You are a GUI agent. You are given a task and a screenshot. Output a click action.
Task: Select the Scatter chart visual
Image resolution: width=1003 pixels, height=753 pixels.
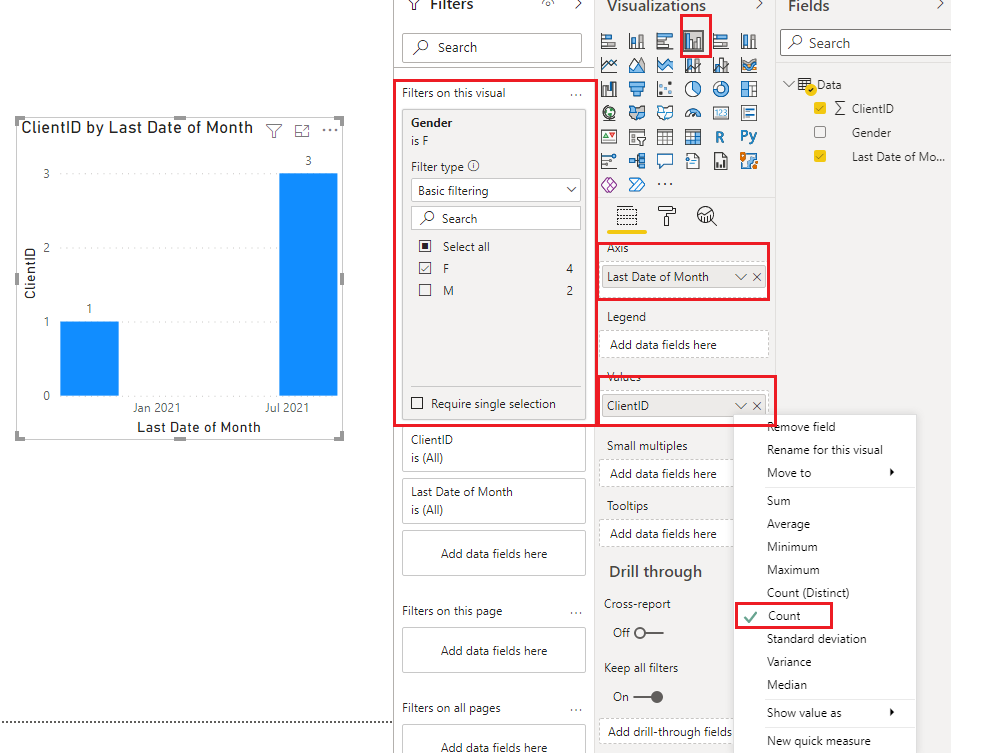[x=665, y=89]
